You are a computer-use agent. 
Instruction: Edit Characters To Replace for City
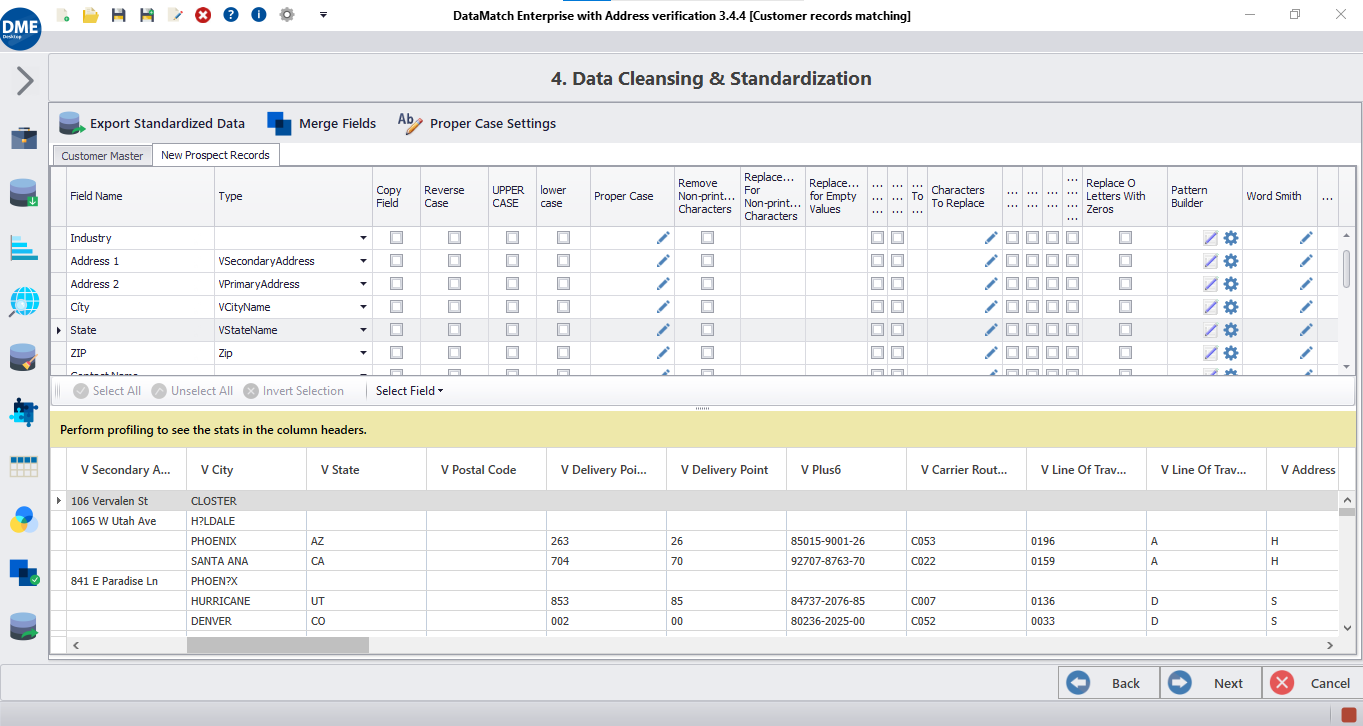991,307
